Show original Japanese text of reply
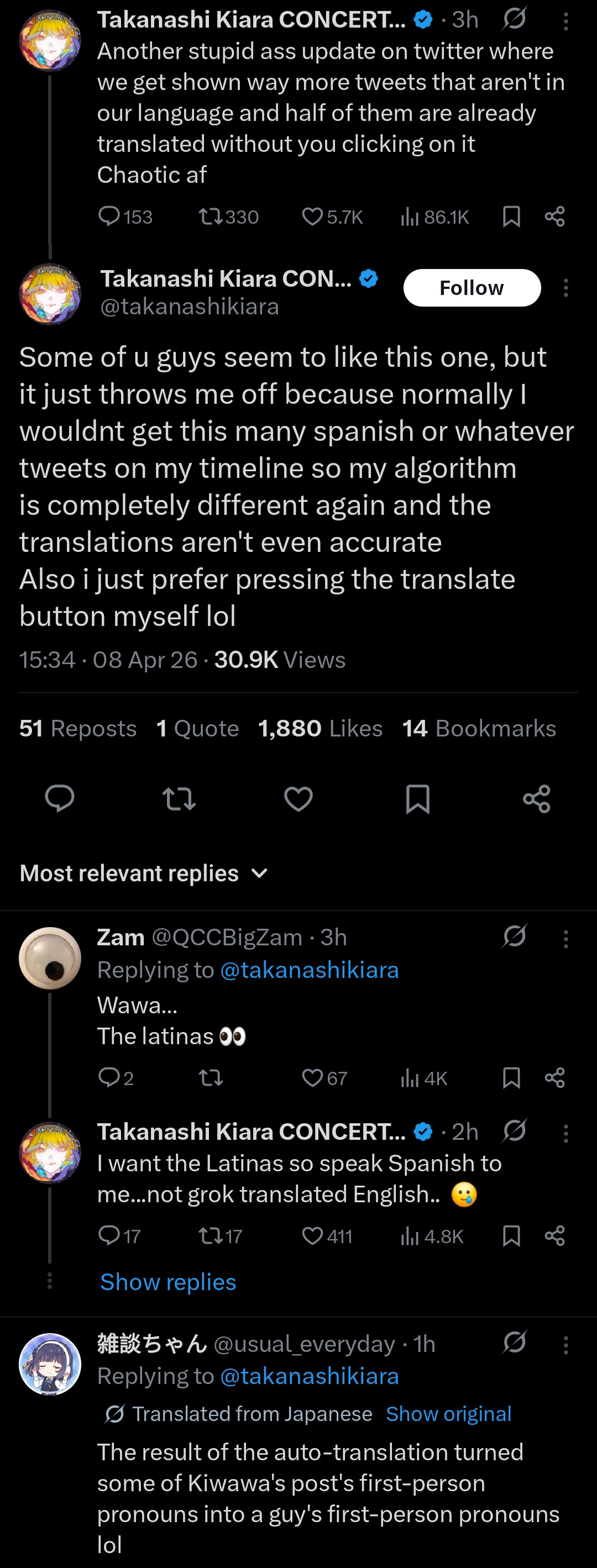This screenshot has width=597, height=1568. (448, 1413)
